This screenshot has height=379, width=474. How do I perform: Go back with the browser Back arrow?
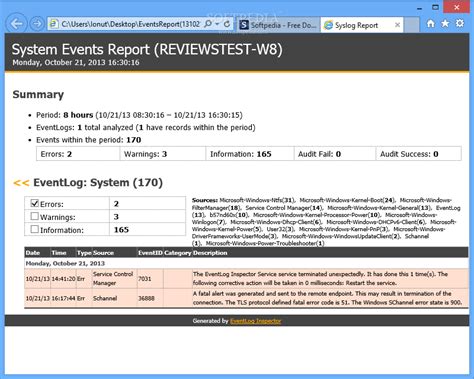pos(16,23)
